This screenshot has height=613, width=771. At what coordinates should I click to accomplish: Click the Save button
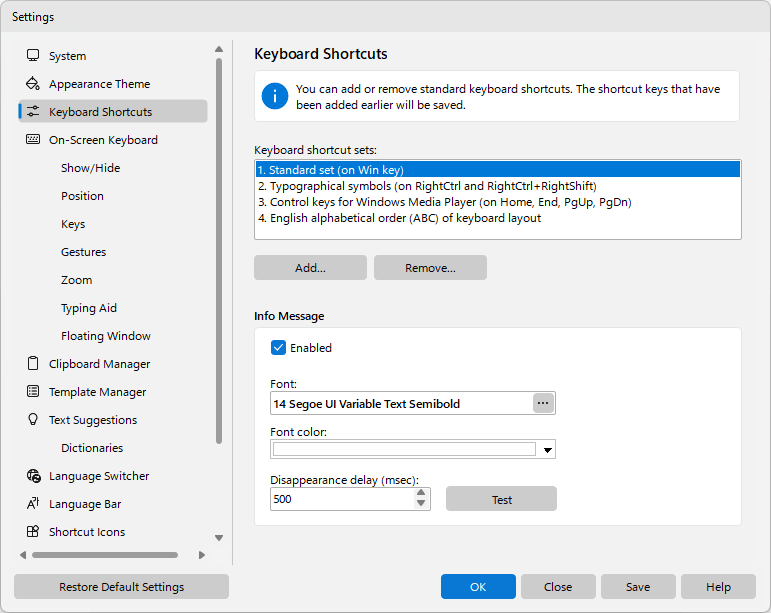(638, 586)
